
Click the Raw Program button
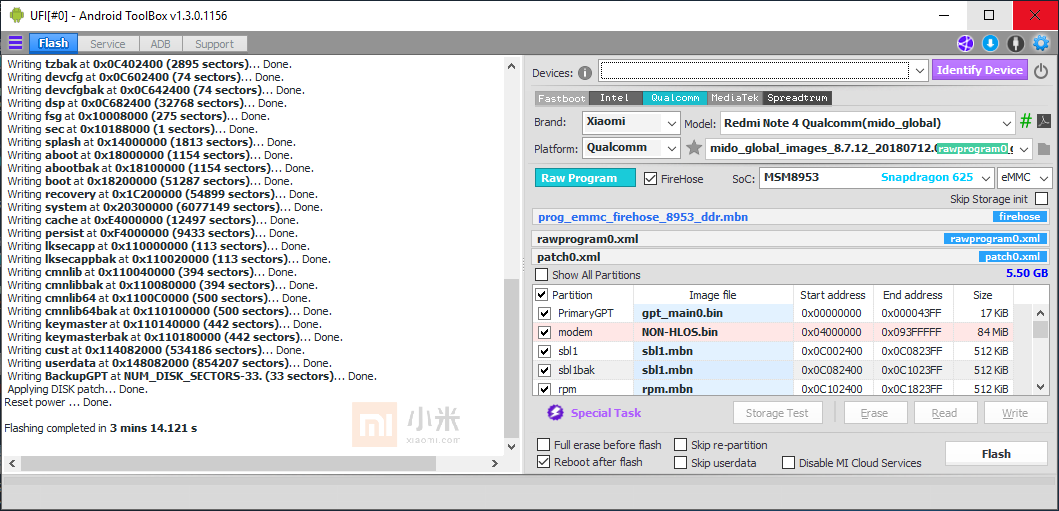[x=585, y=178]
